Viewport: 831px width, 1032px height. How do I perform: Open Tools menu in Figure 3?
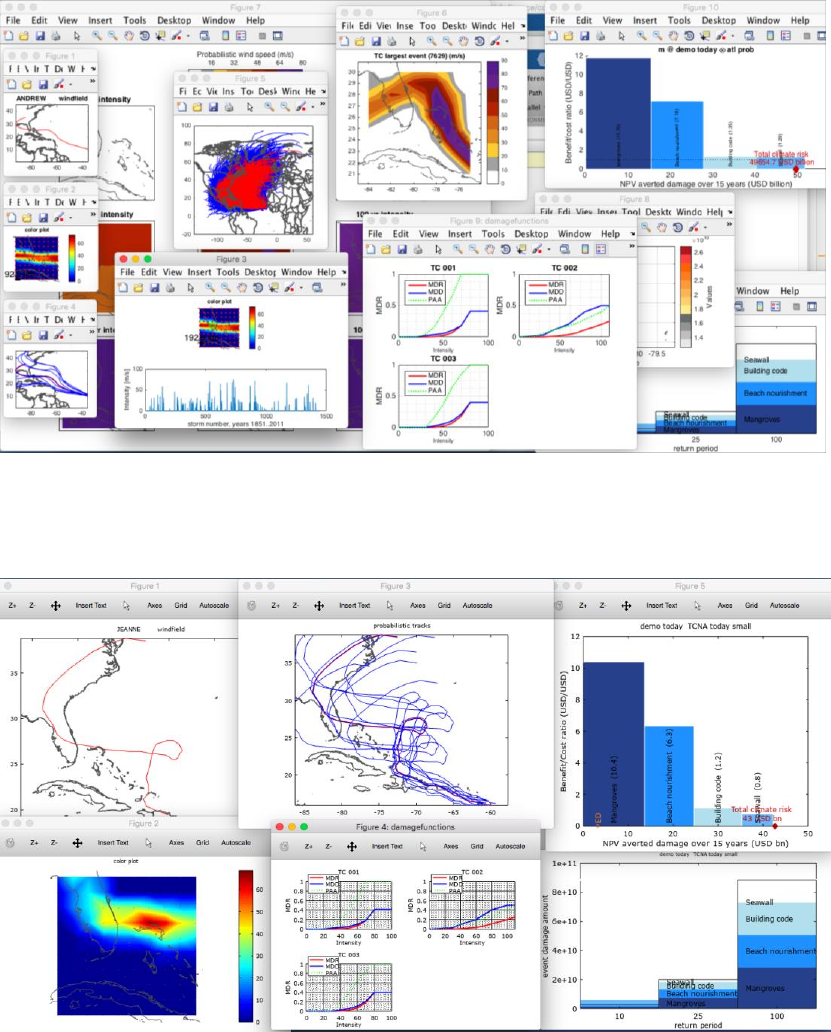(228, 272)
